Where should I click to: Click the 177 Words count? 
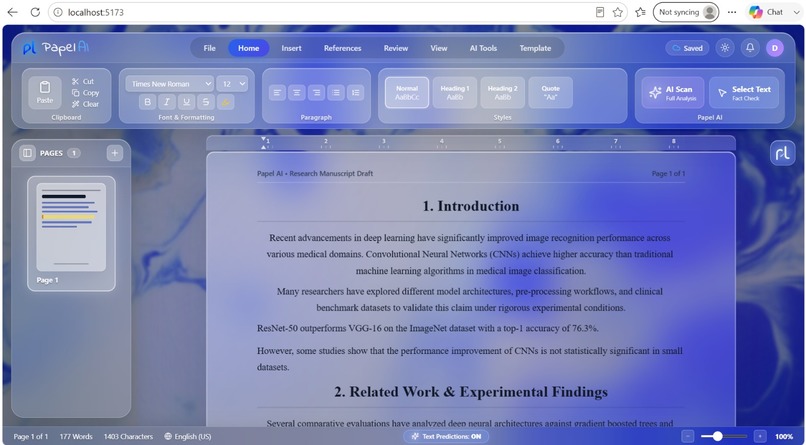click(x=76, y=436)
